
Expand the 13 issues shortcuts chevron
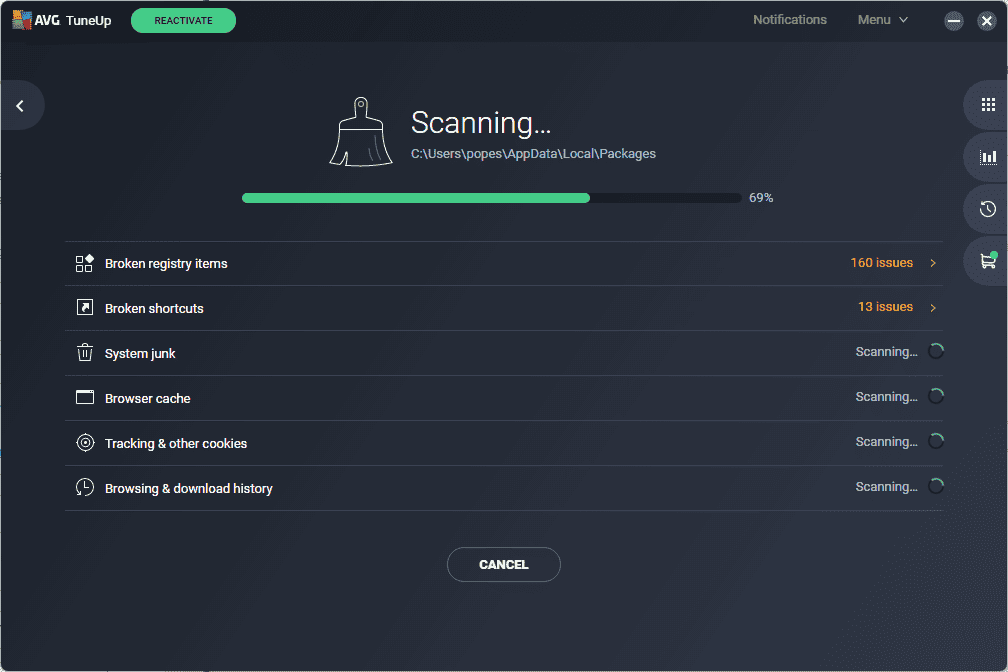(x=933, y=308)
